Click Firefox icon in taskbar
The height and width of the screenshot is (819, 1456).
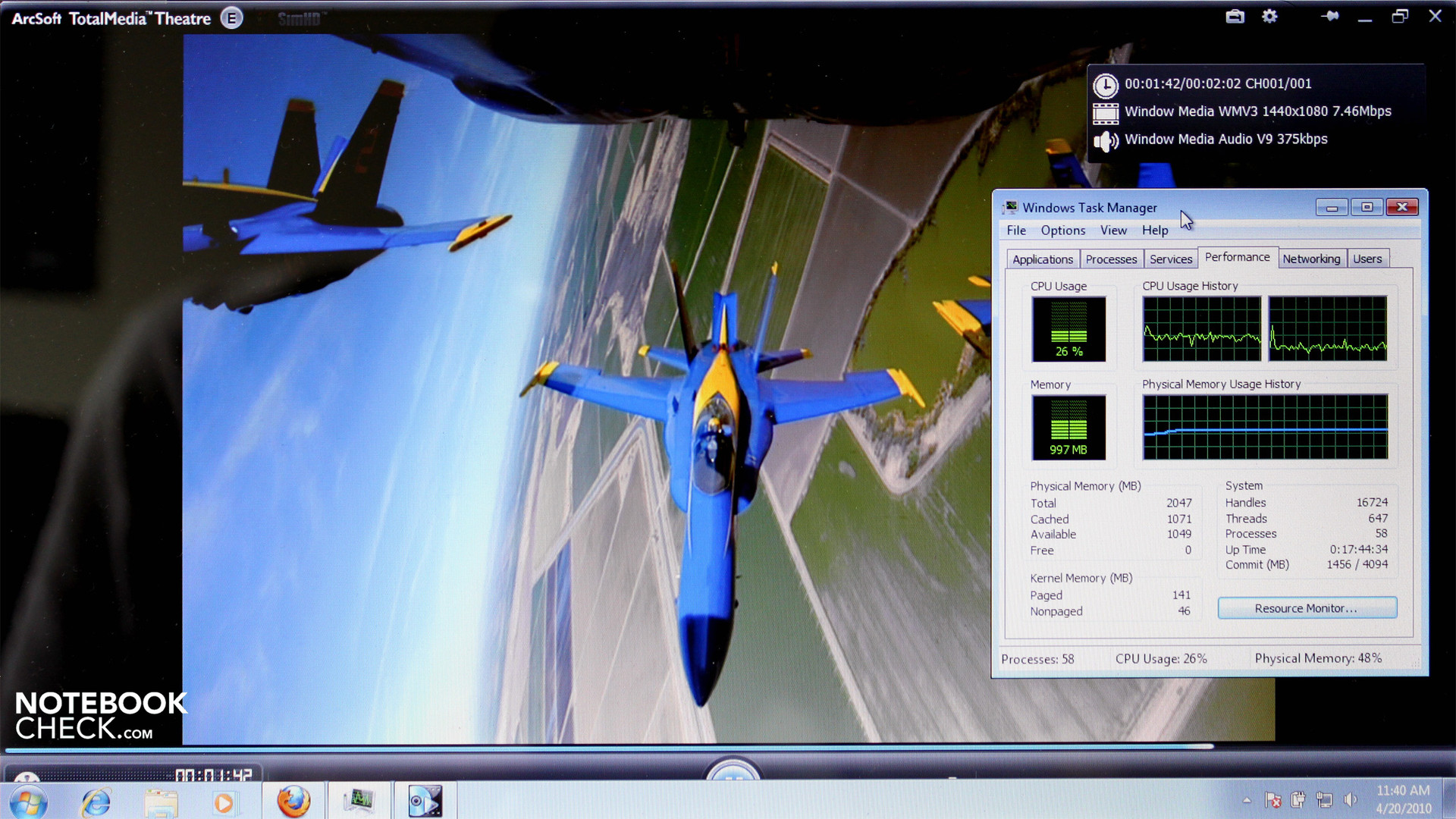click(x=293, y=801)
